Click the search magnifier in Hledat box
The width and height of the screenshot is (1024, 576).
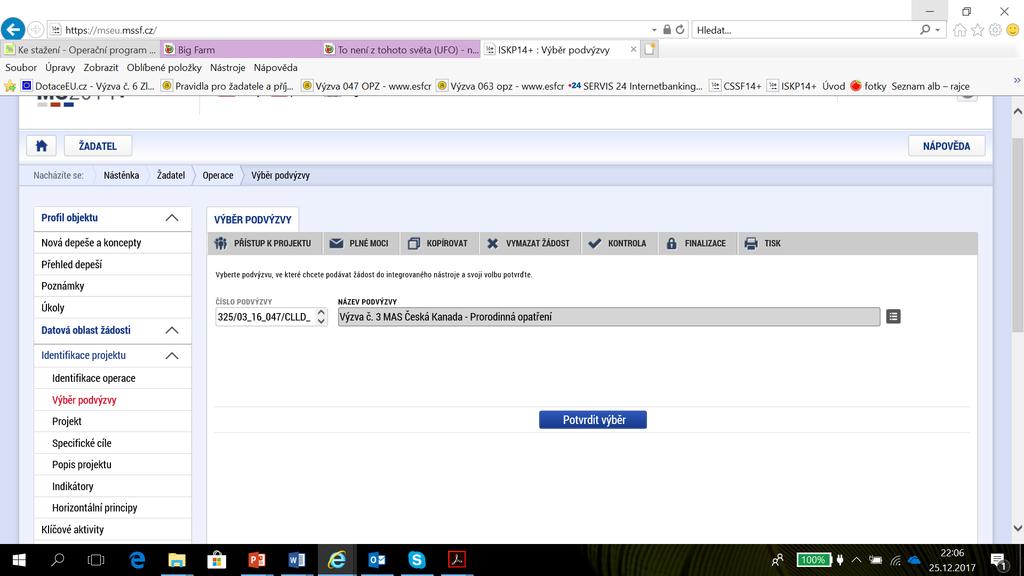(925, 29)
